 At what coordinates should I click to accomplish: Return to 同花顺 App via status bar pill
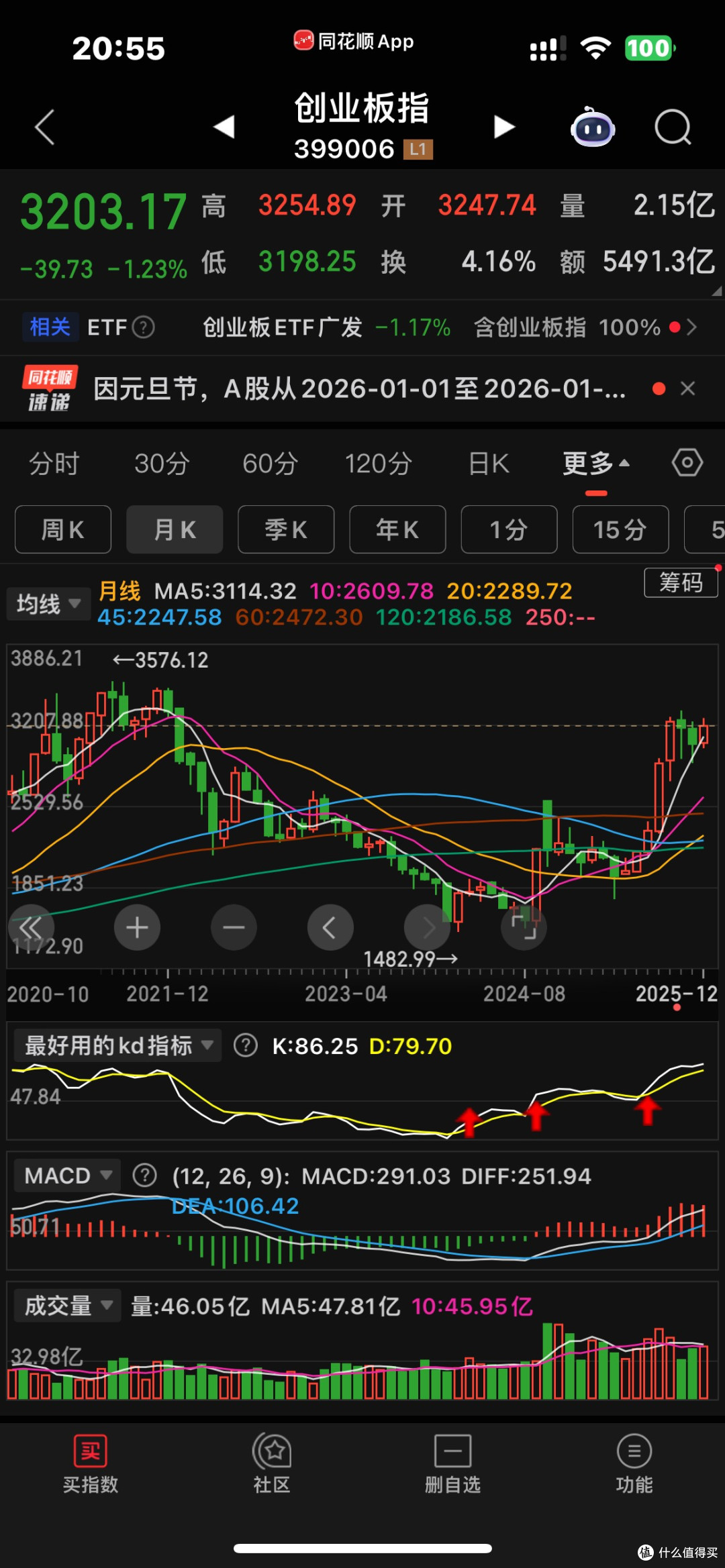(x=354, y=41)
